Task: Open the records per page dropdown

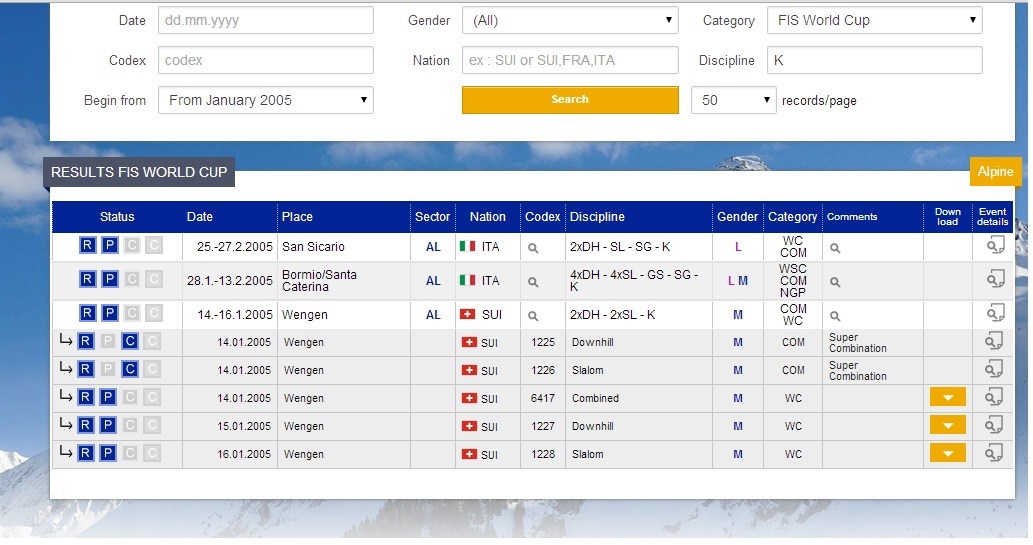Action: coord(733,100)
